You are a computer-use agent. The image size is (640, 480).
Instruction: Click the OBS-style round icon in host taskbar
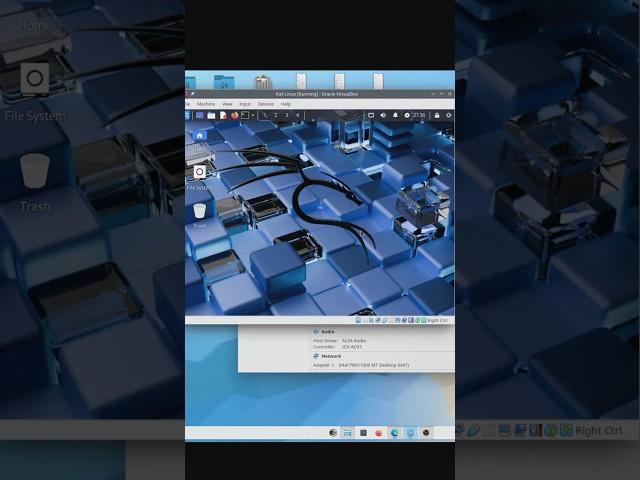pyautogui.click(x=426, y=433)
